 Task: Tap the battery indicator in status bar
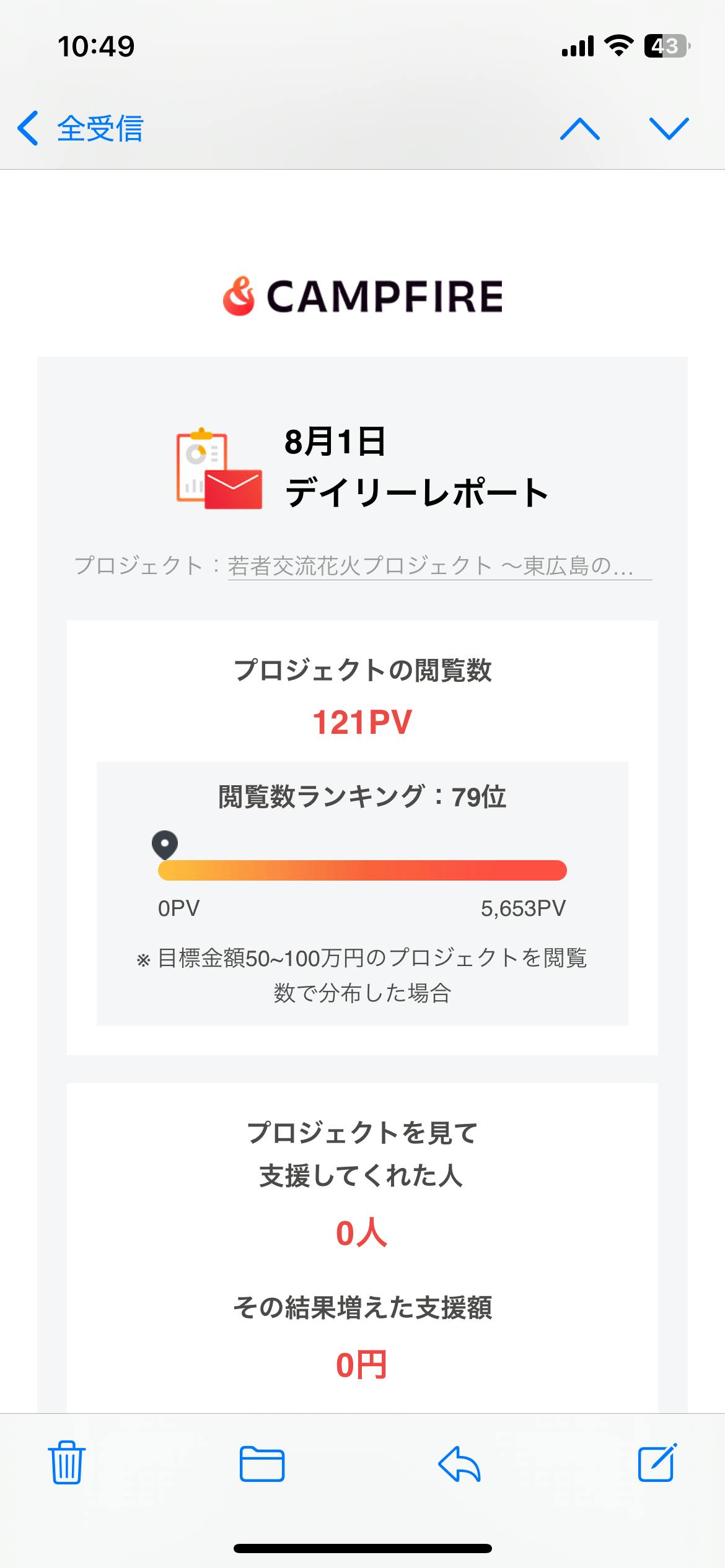coord(666,46)
